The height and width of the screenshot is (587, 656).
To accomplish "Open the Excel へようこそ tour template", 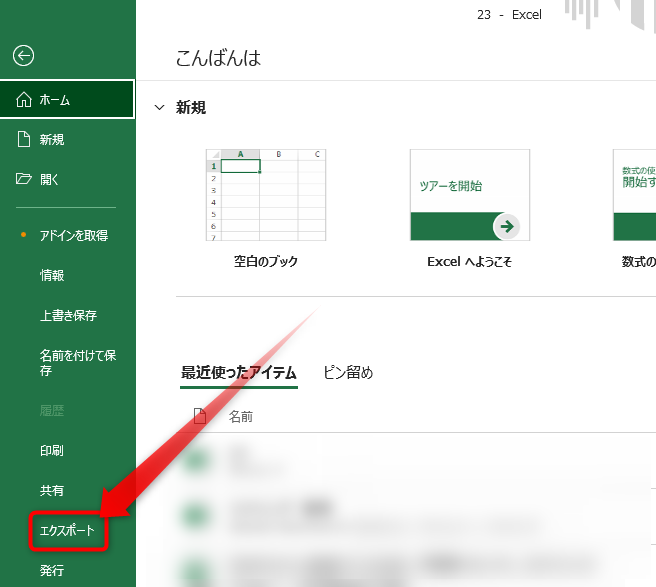I will click(470, 195).
